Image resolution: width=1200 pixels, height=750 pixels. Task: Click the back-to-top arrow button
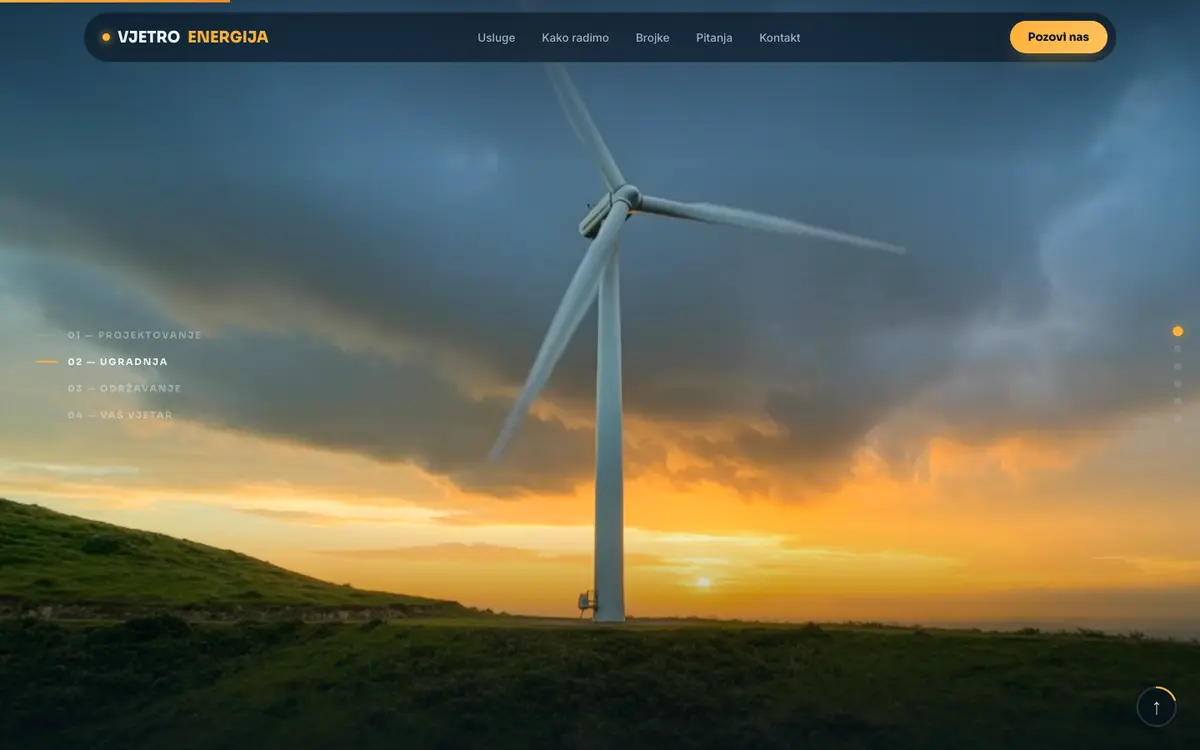(x=1156, y=707)
